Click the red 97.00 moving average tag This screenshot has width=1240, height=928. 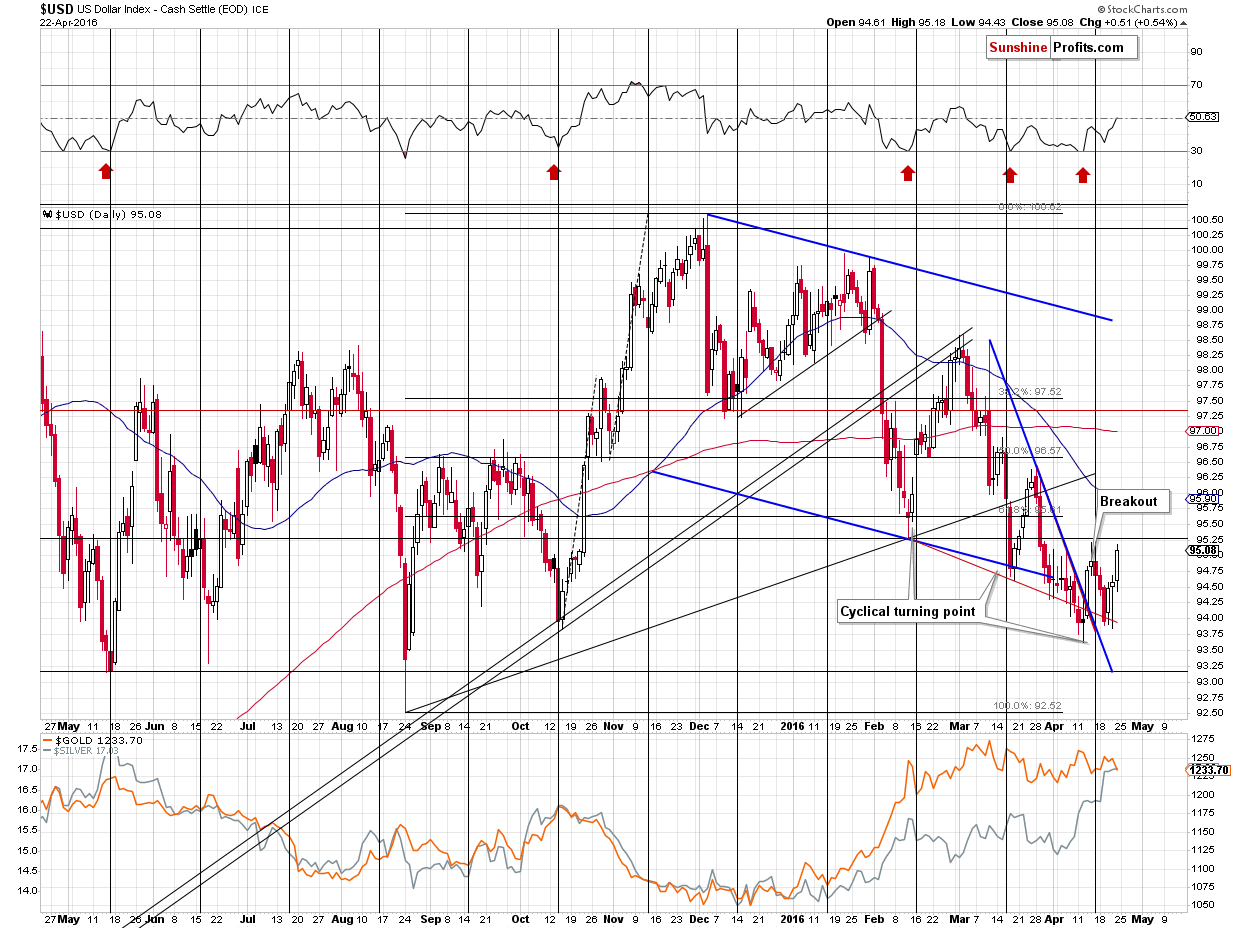tap(1201, 430)
